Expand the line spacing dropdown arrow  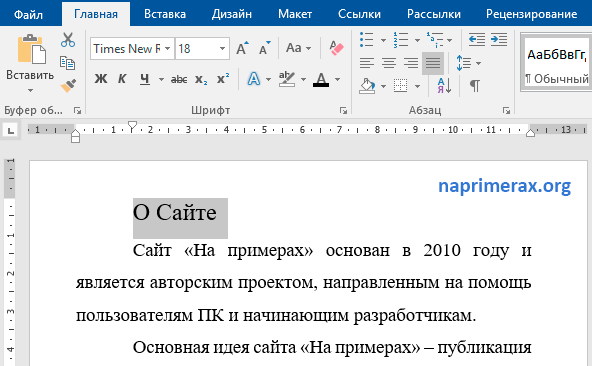pos(478,63)
